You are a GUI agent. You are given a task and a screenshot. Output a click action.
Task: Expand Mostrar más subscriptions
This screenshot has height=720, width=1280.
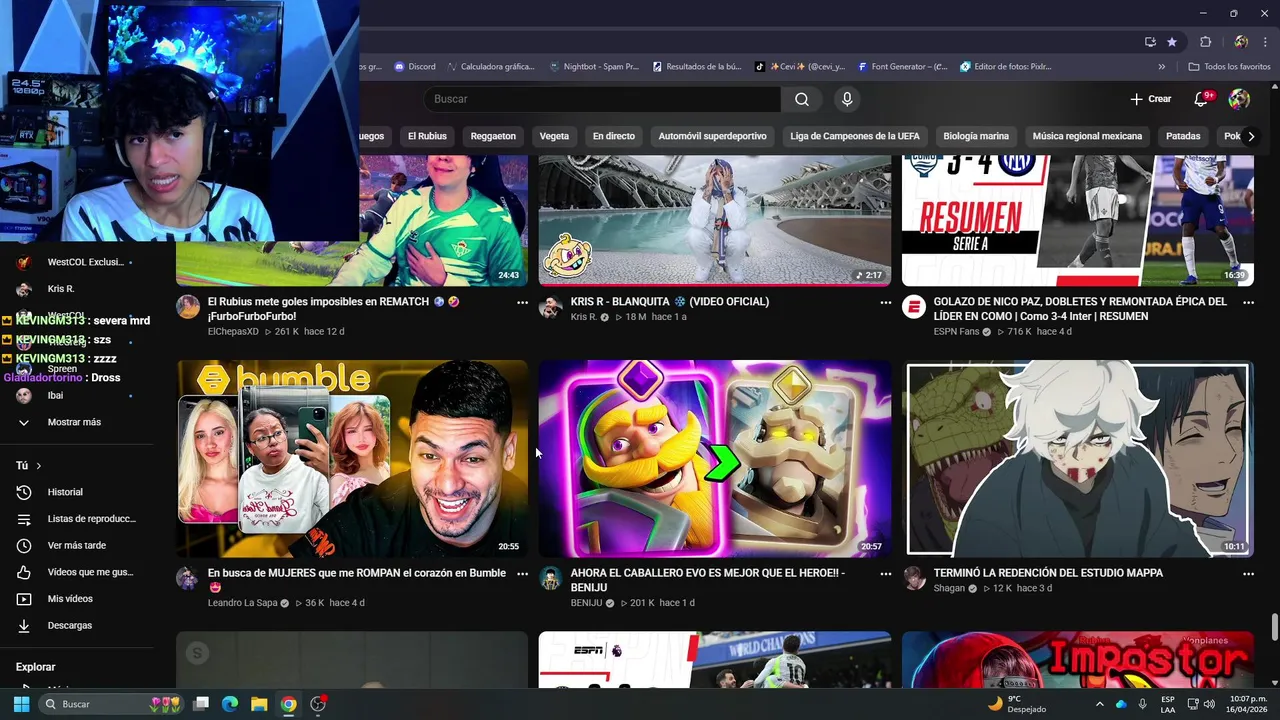coord(76,422)
